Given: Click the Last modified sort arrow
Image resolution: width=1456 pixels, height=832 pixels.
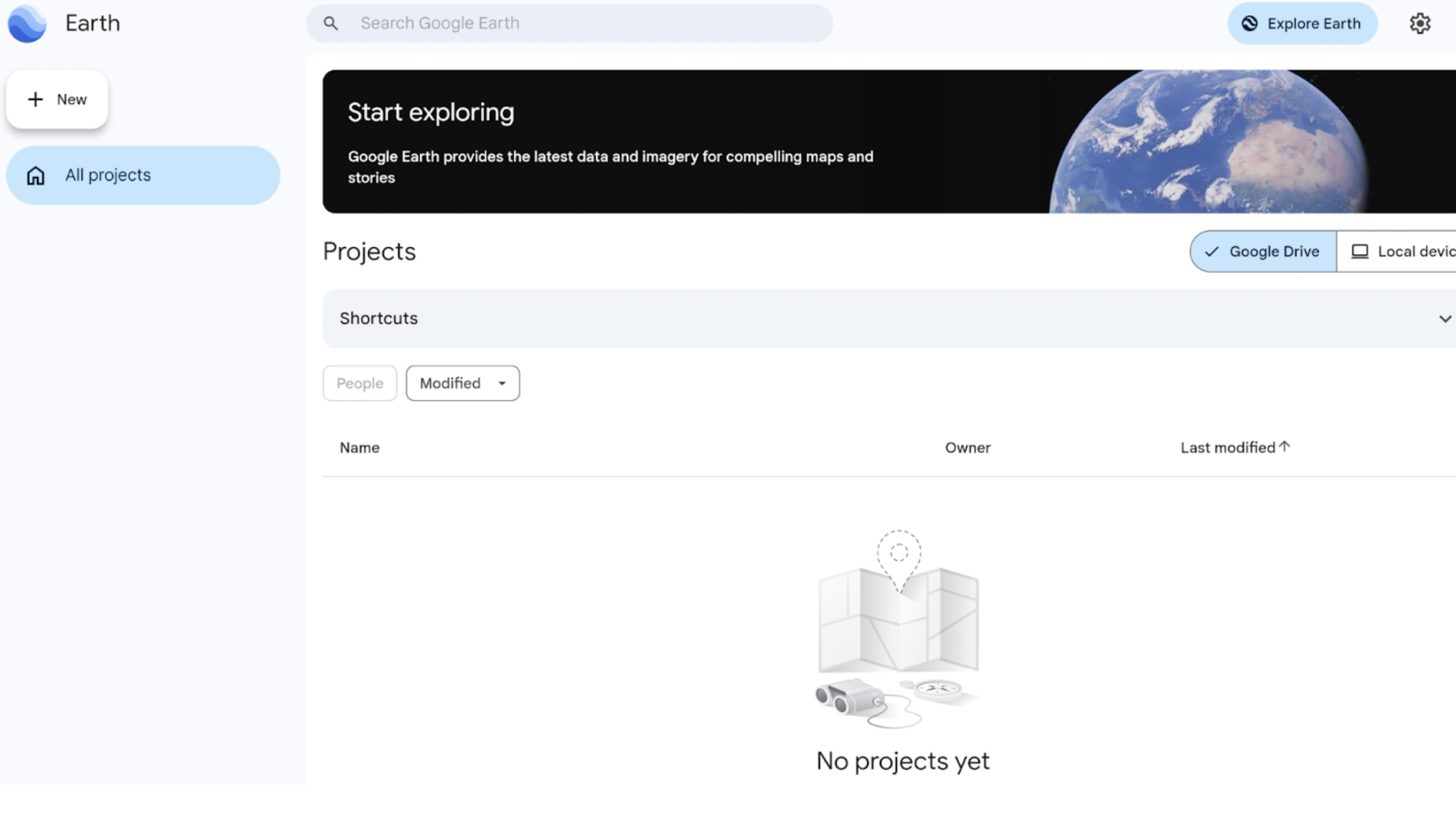Looking at the screenshot, I should pos(1285,447).
